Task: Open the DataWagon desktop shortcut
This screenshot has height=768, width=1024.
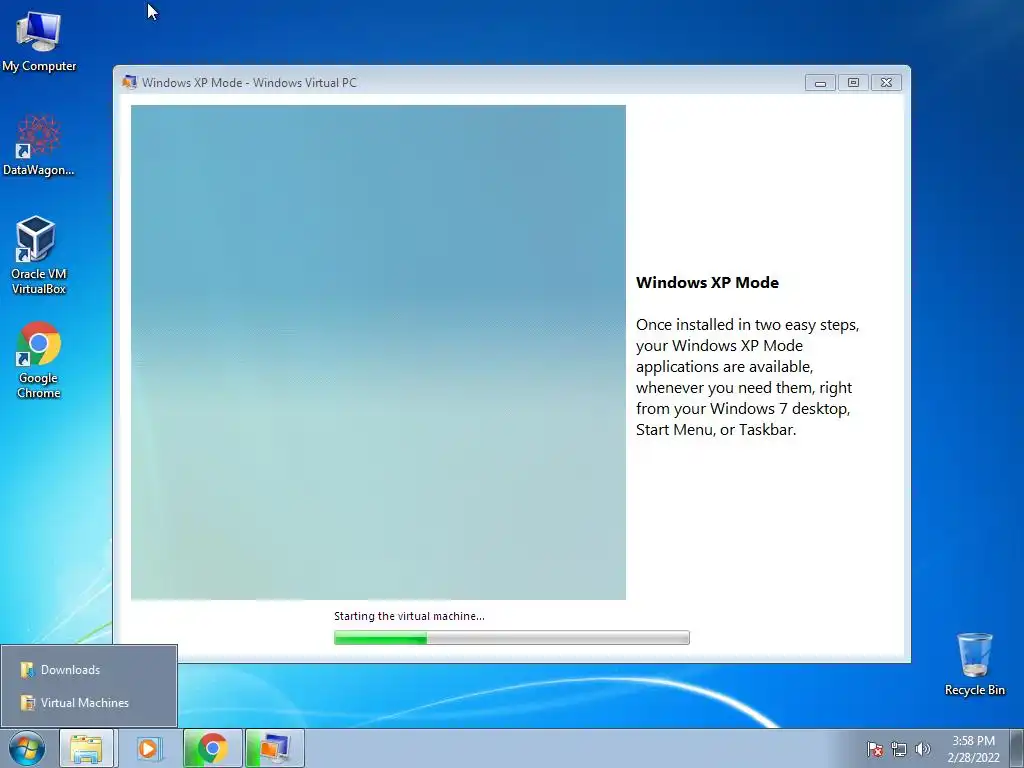Action: (39, 145)
